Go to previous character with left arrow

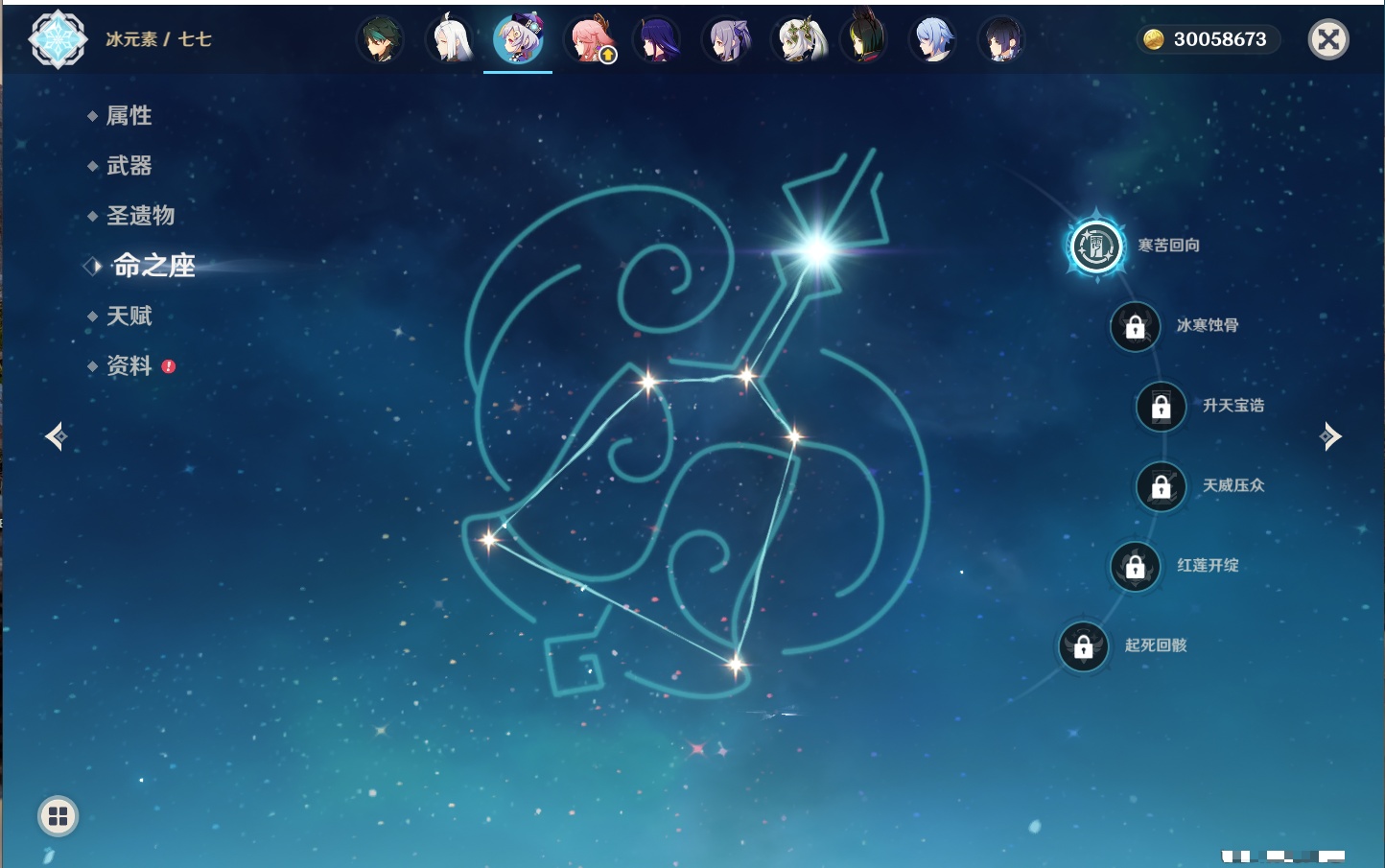coord(56,436)
